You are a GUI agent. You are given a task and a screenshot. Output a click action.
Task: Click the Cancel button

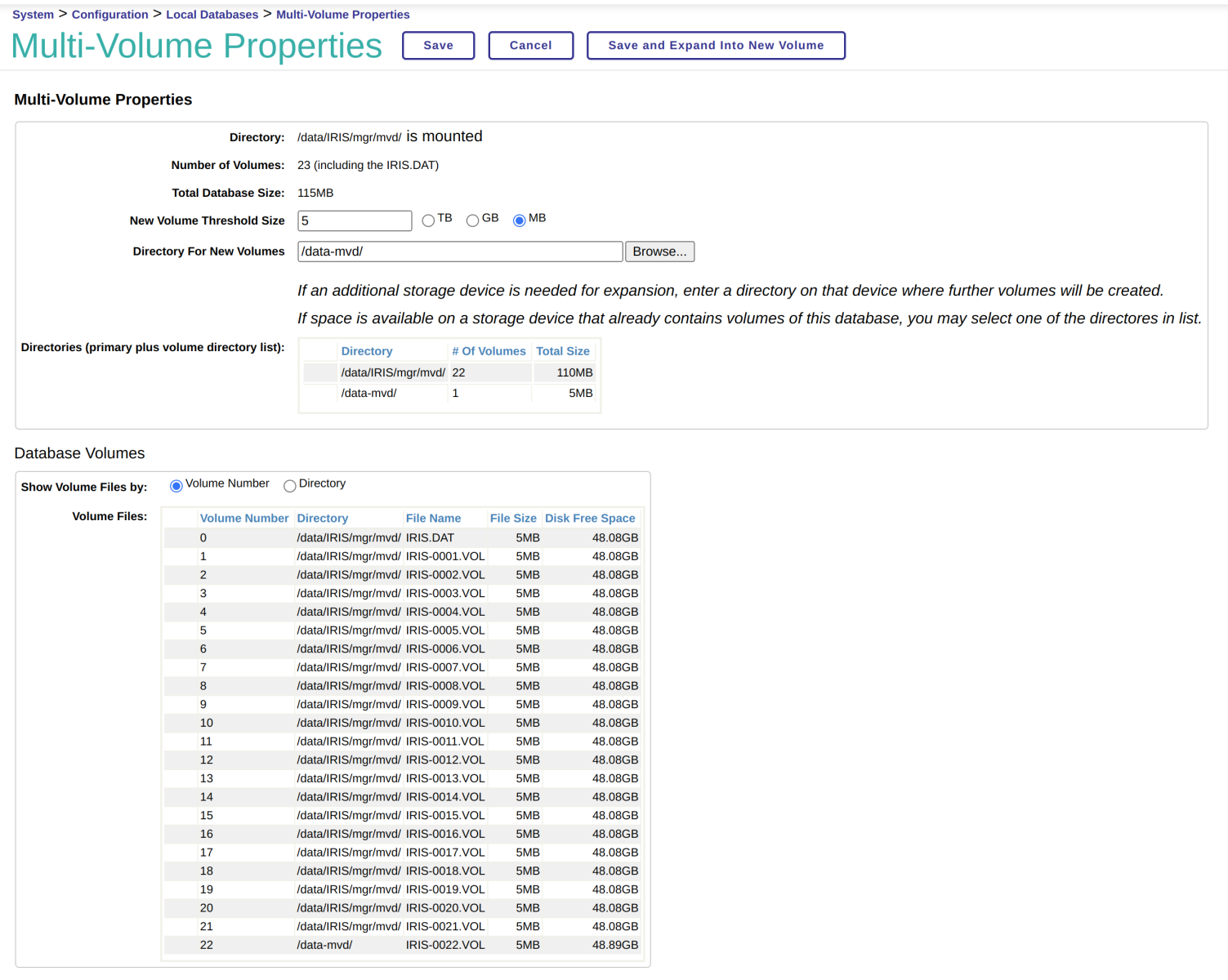pos(530,46)
